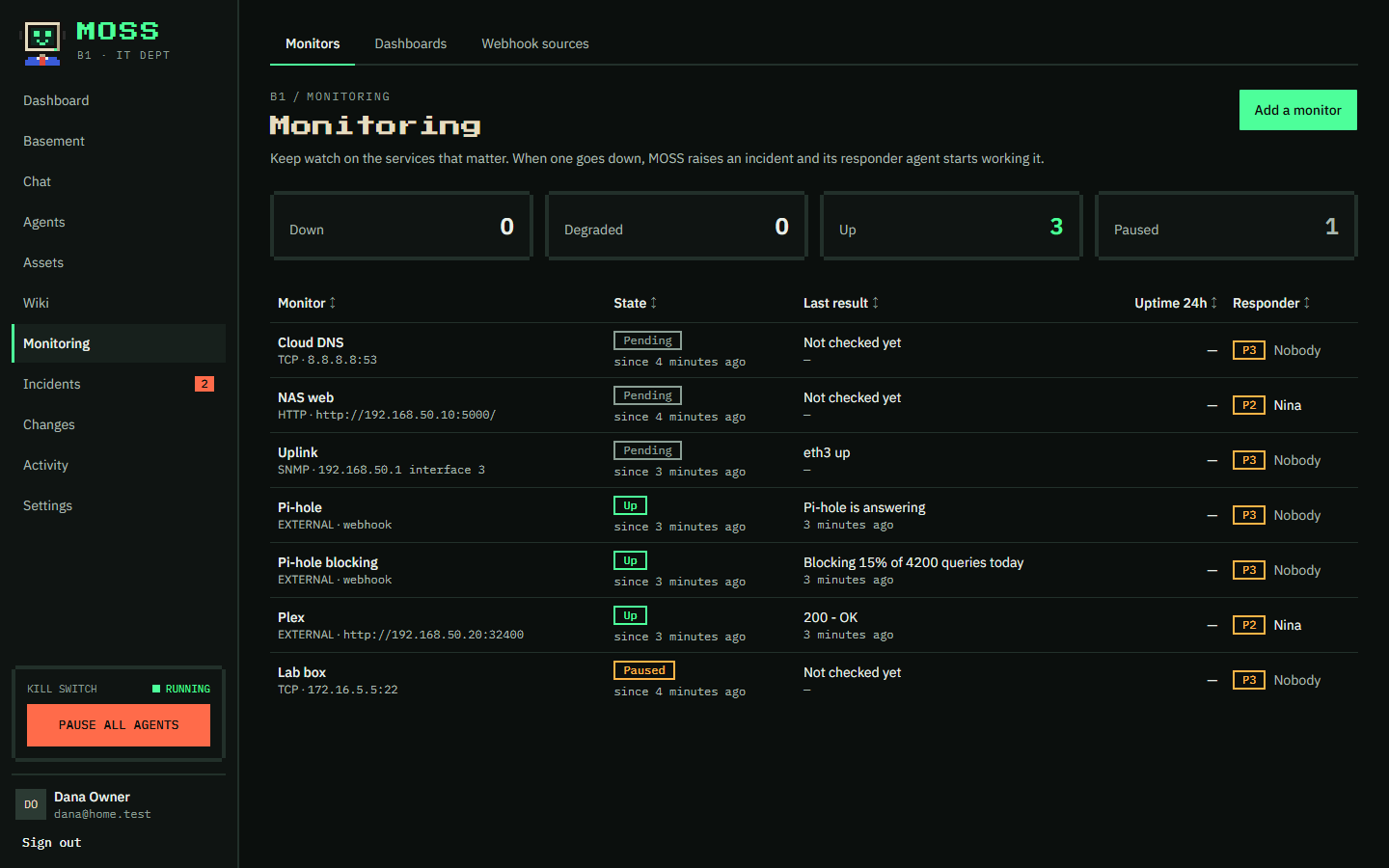Click the Up badge for Pi-hole blocking

tap(630, 560)
